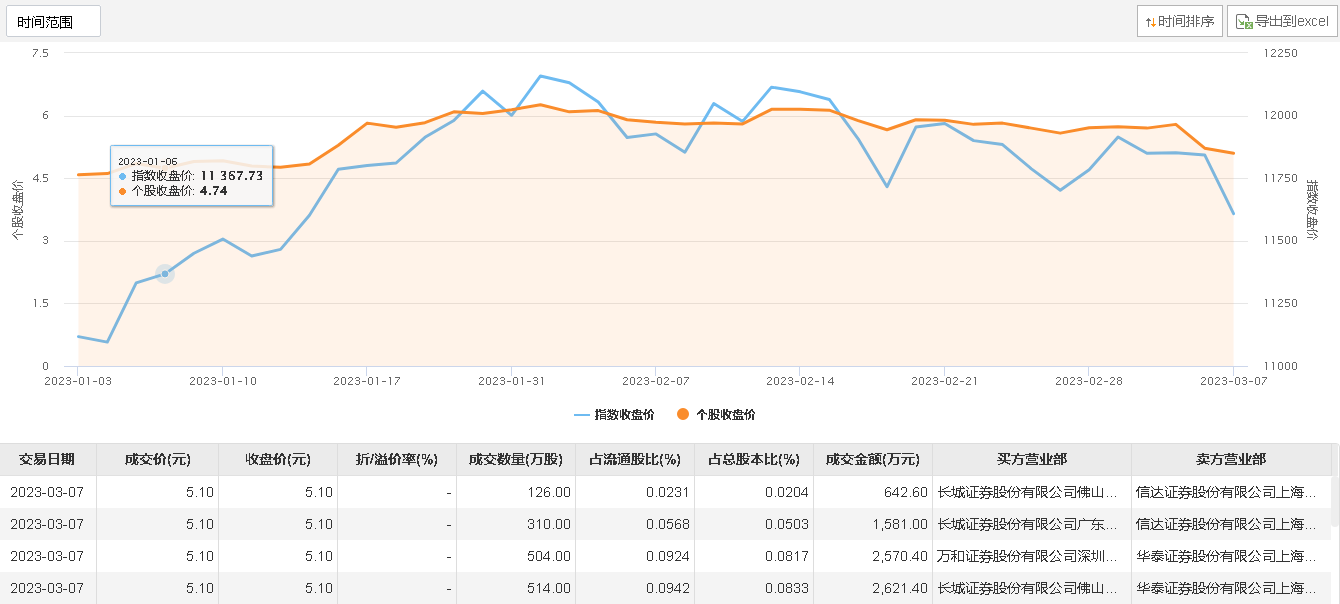Click the 折/溢价率(%) column header
The width and height of the screenshot is (1340, 604).
[x=397, y=459]
